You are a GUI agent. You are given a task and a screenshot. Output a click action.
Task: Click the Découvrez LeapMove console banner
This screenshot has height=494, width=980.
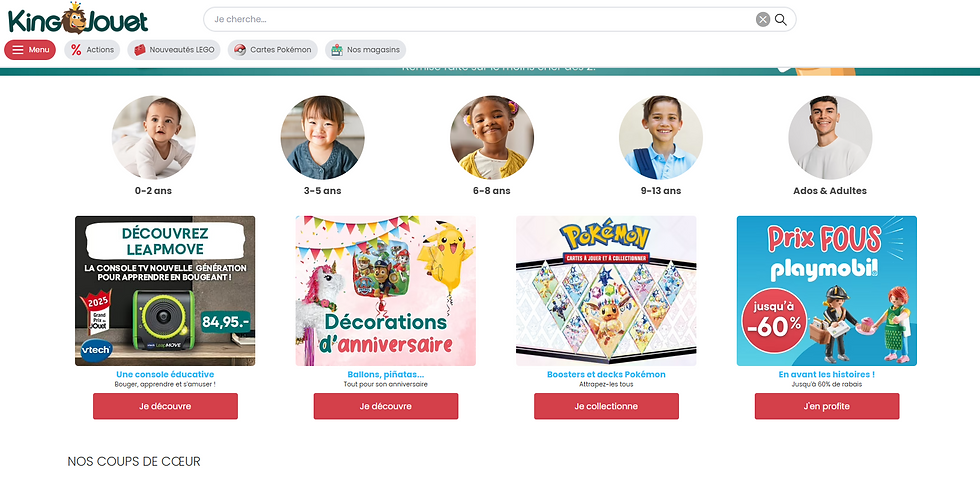coord(165,291)
